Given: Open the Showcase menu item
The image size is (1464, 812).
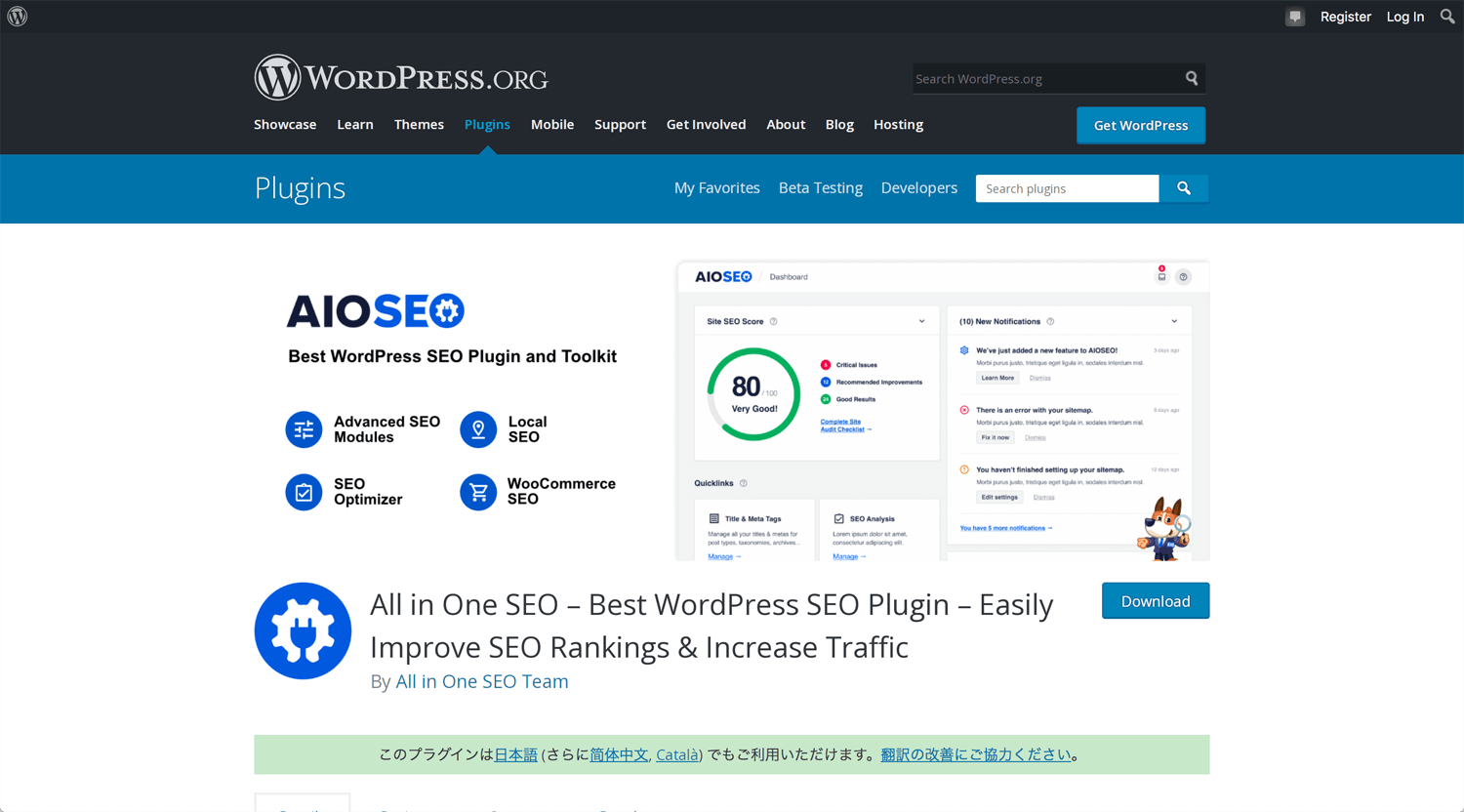Looking at the screenshot, I should 285,125.
